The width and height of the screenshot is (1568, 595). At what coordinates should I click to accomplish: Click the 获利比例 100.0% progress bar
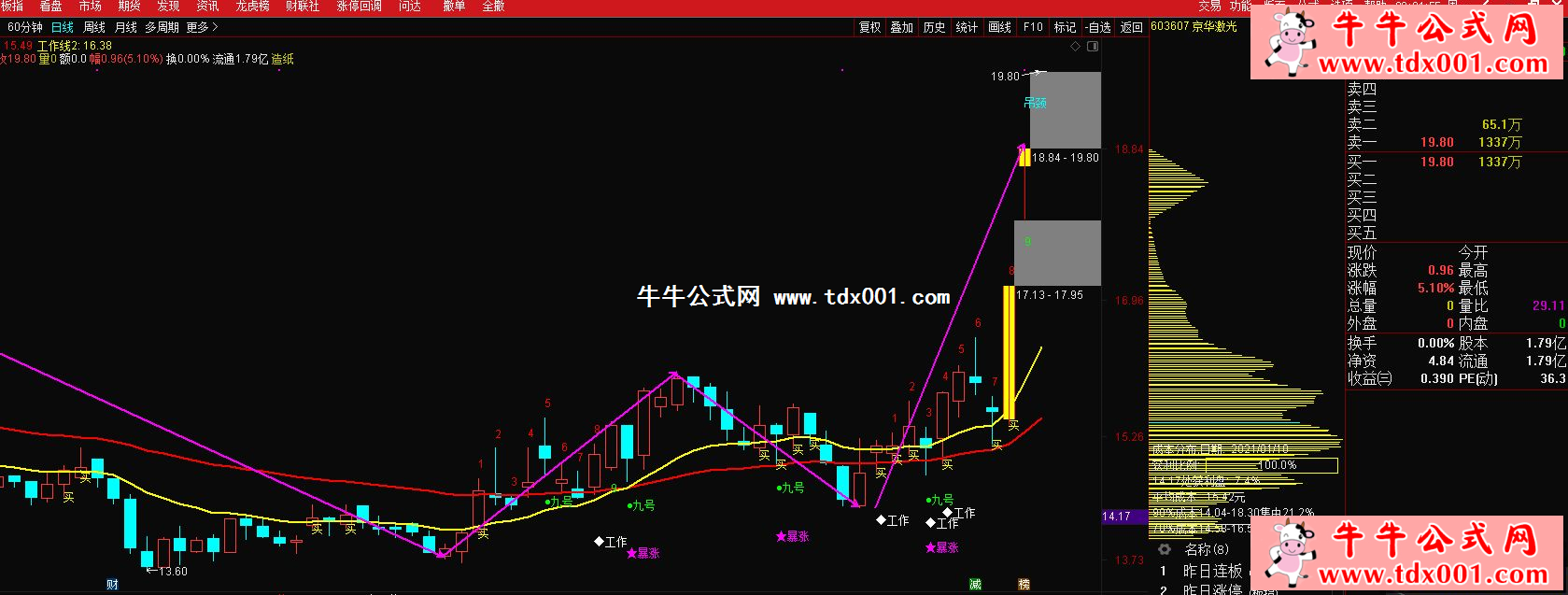1244,465
